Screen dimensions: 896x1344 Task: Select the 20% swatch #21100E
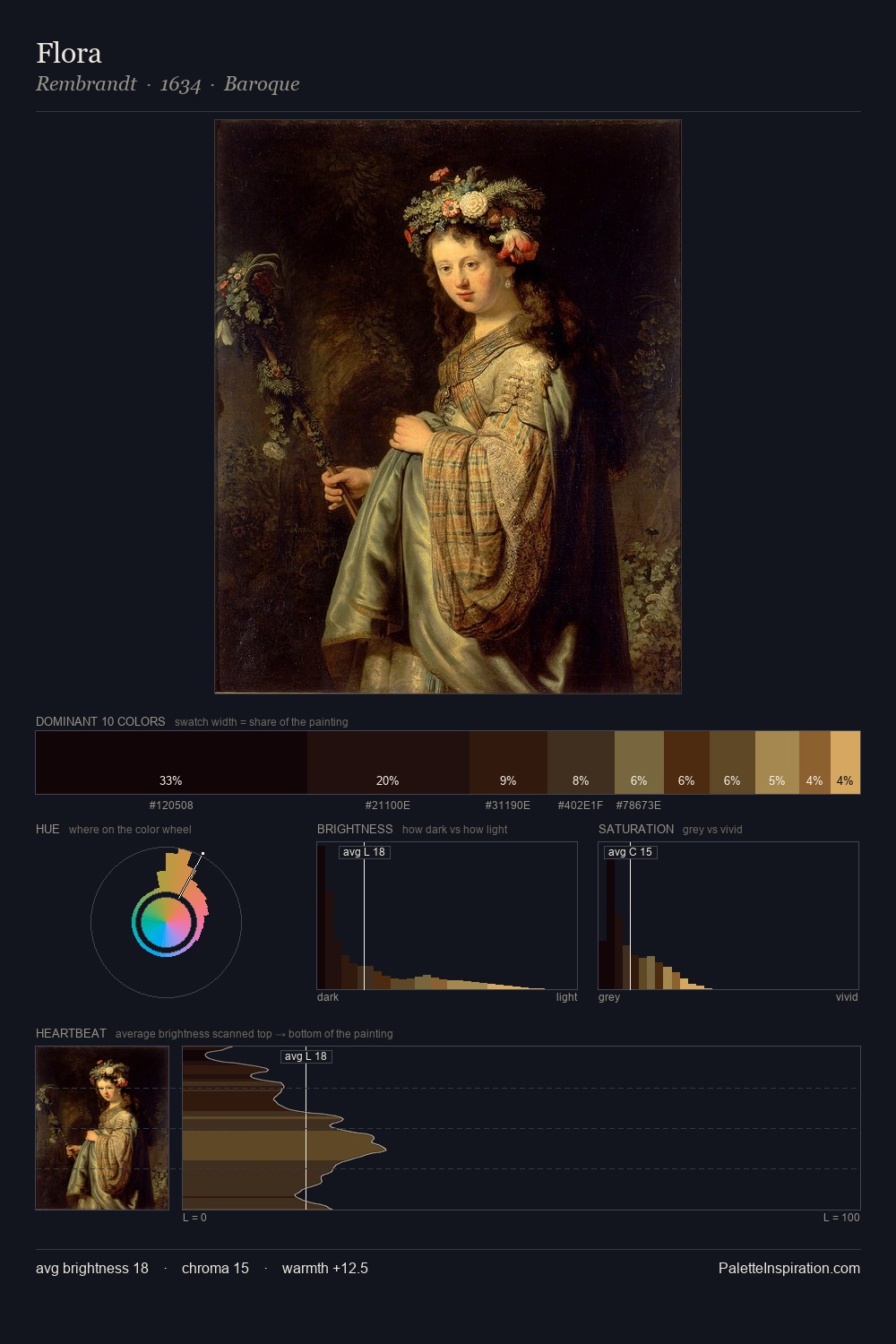pos(388,762)
